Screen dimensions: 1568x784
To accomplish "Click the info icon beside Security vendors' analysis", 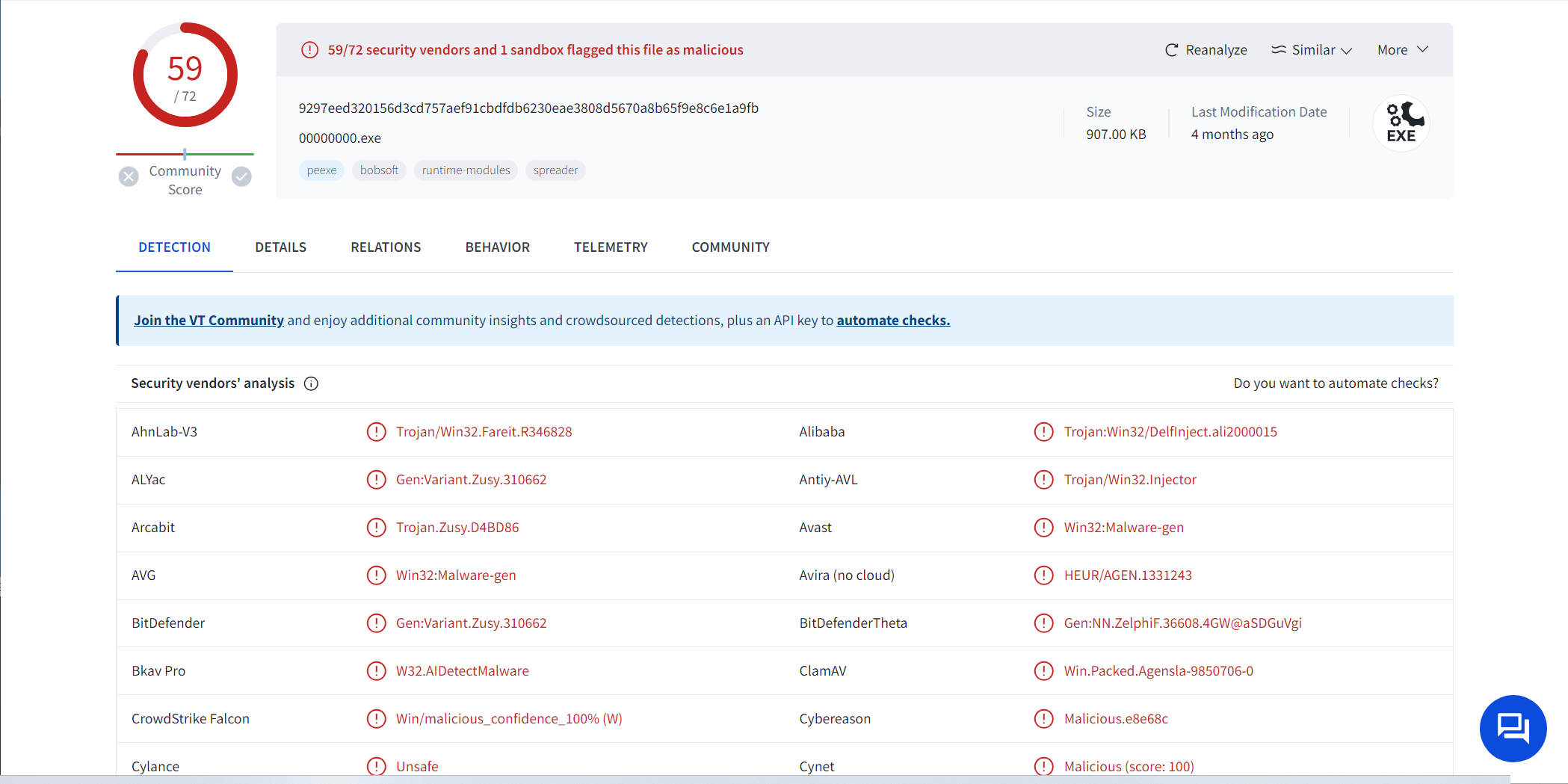I will click(311, 383).
